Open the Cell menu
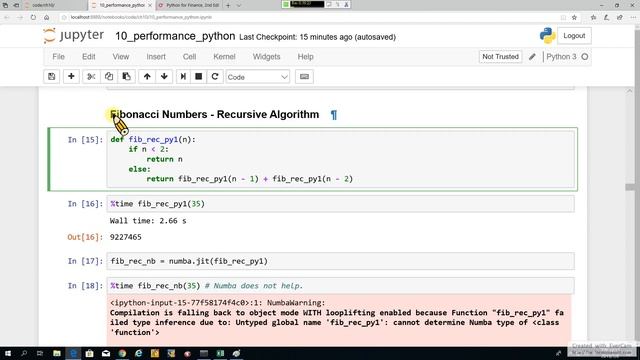The image size is (640, 360). [189, 57]
